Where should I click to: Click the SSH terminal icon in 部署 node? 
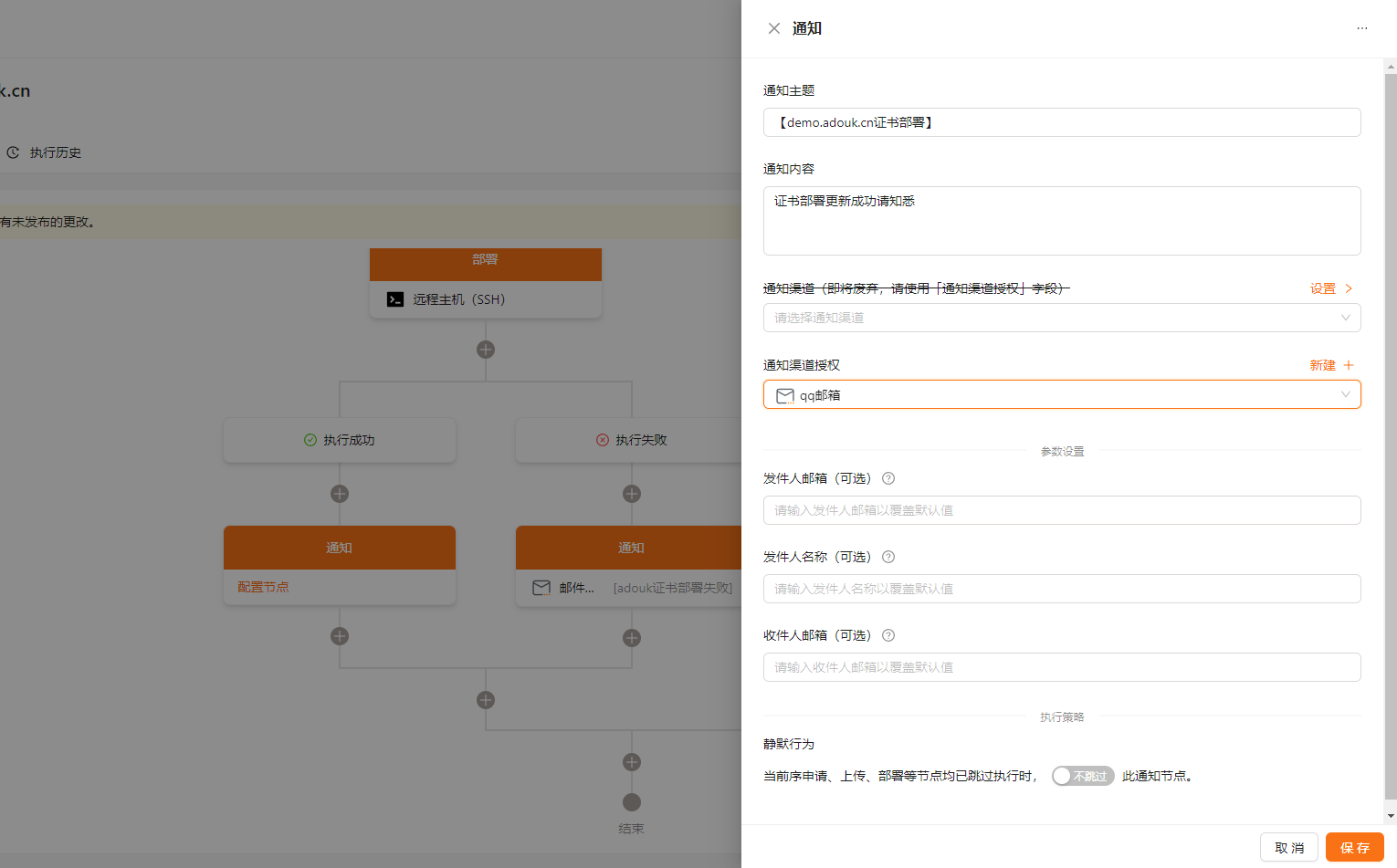click(x=395, y=299)
